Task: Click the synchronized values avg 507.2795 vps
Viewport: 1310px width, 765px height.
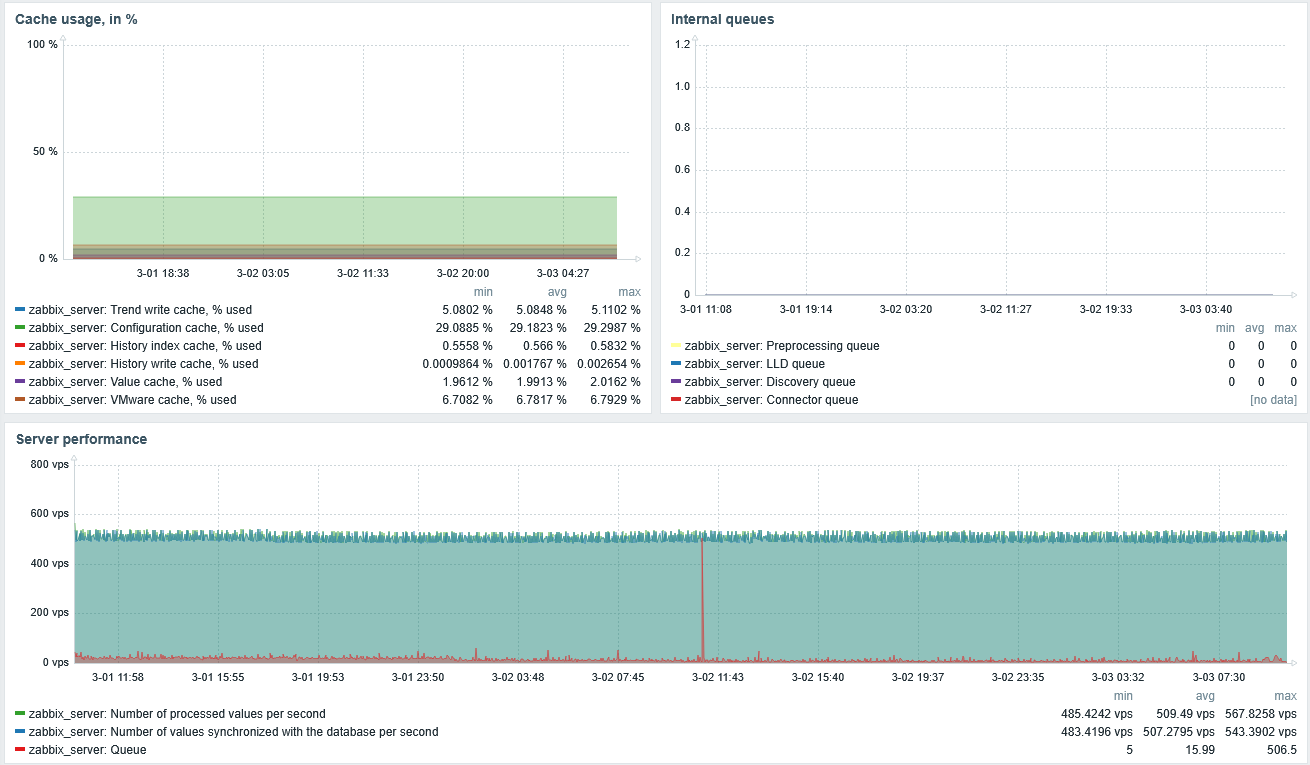Action: coord(1177,732)
